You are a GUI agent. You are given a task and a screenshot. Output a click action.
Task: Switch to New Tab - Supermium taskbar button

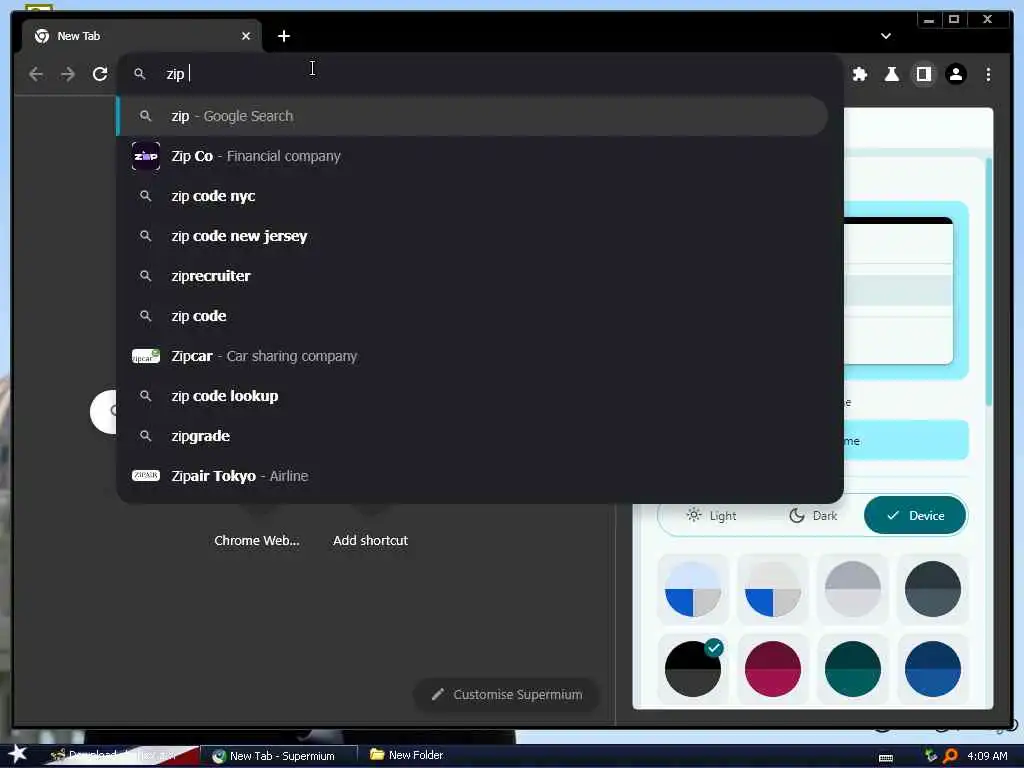pyautogui.click(x=278, y=756)
